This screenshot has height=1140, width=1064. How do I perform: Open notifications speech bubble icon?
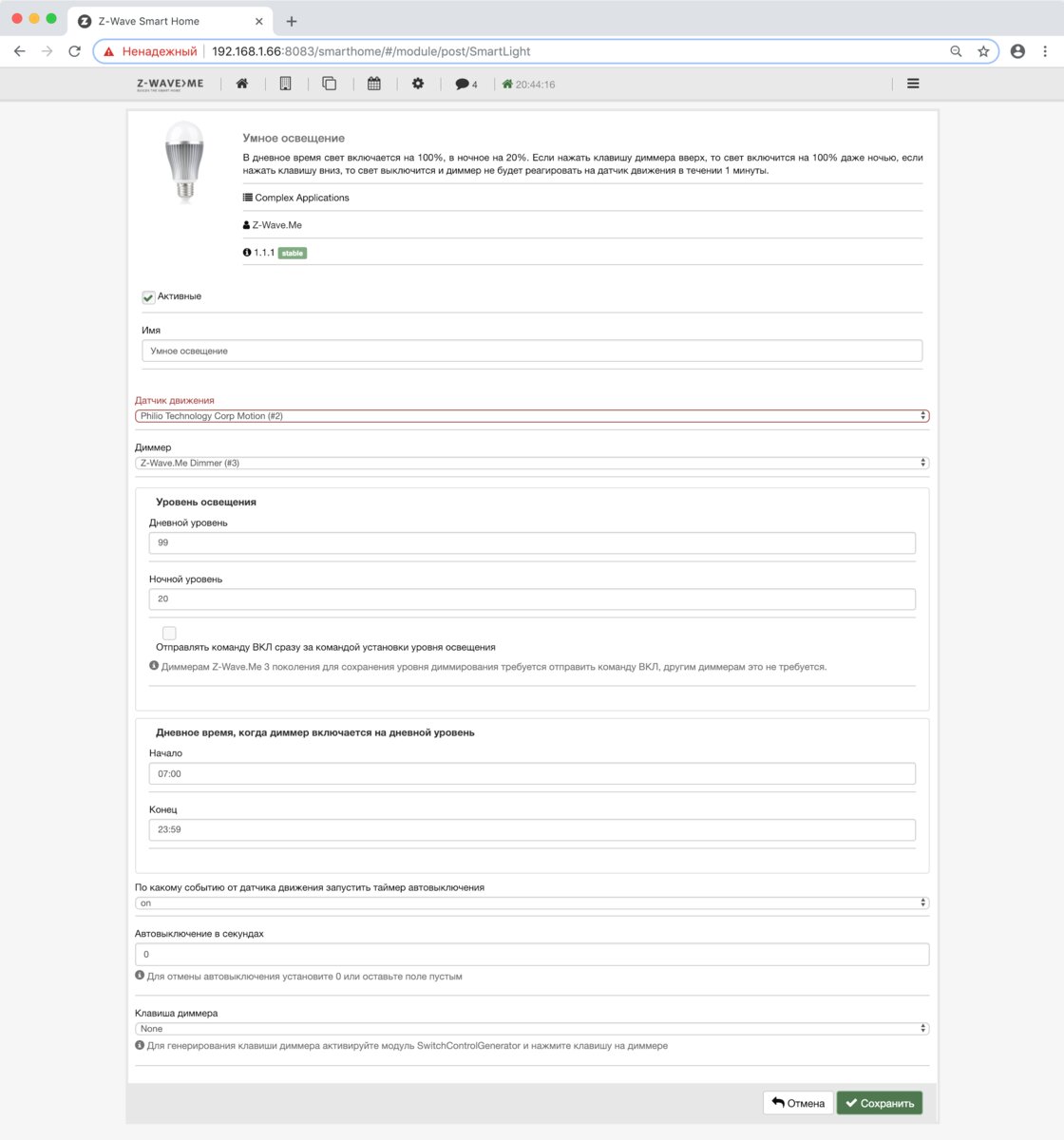pyautogui.click(x=465, y=84)
